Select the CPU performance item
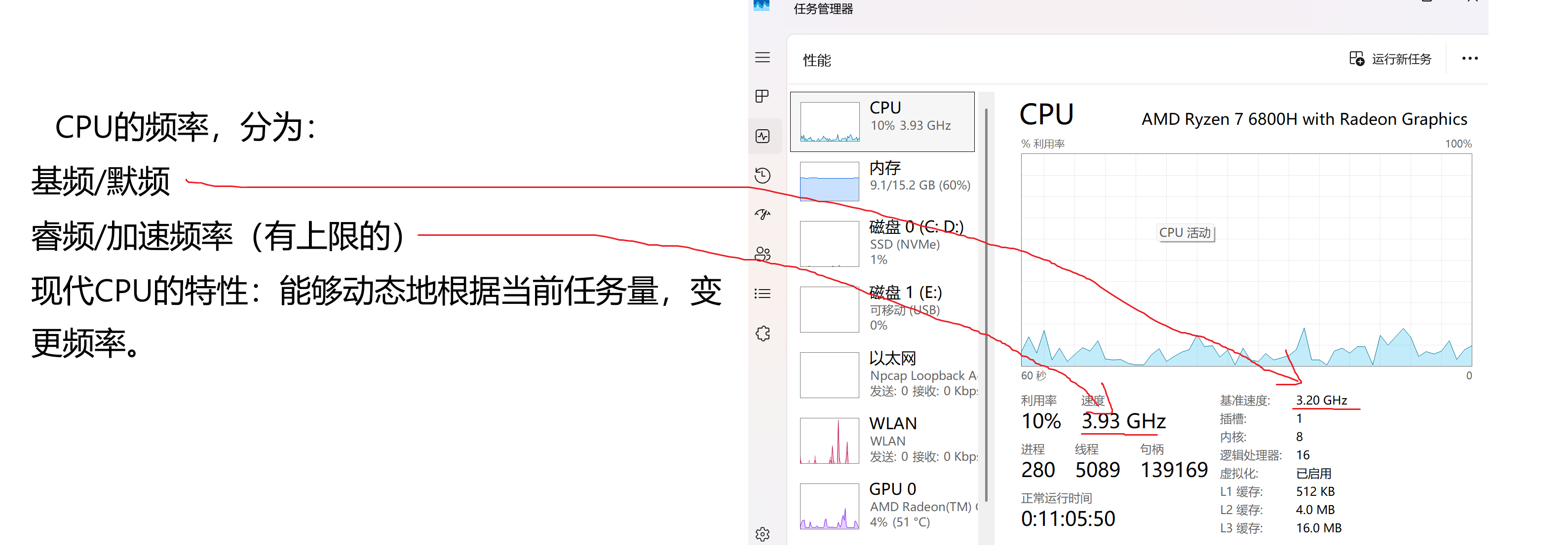The image size is (1568, 556). [881, 122]
